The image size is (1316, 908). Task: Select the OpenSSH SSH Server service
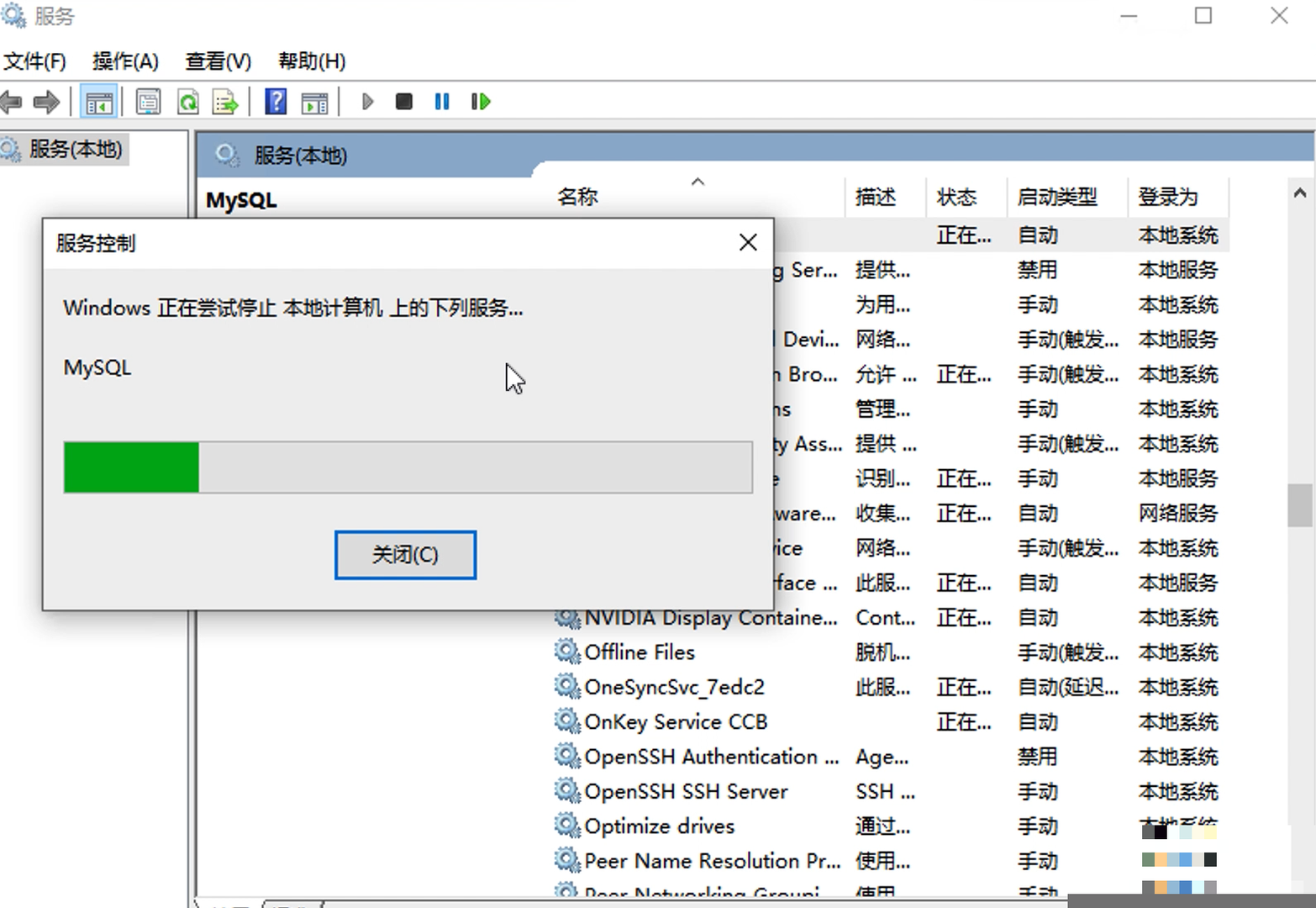[x=686, y=791]
